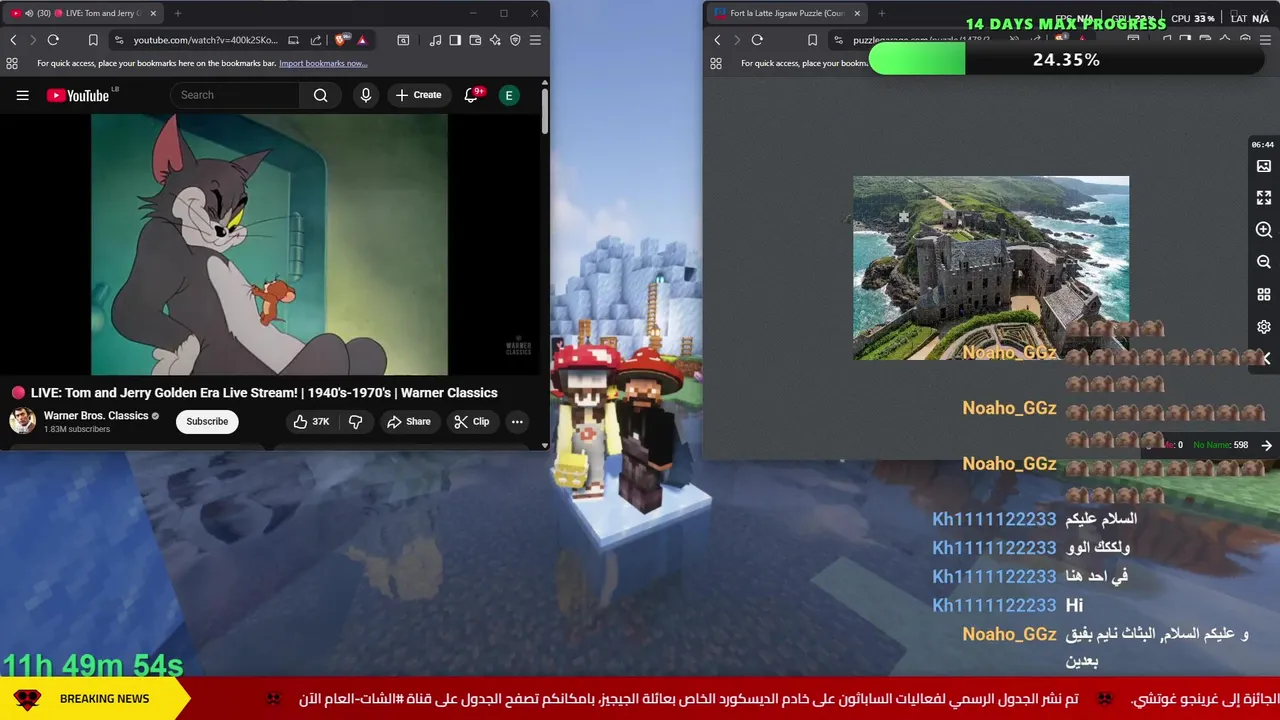The image size is (1280, 720).
Task: Like the Tom and Jerry live stream
Action: coord(312,421)
